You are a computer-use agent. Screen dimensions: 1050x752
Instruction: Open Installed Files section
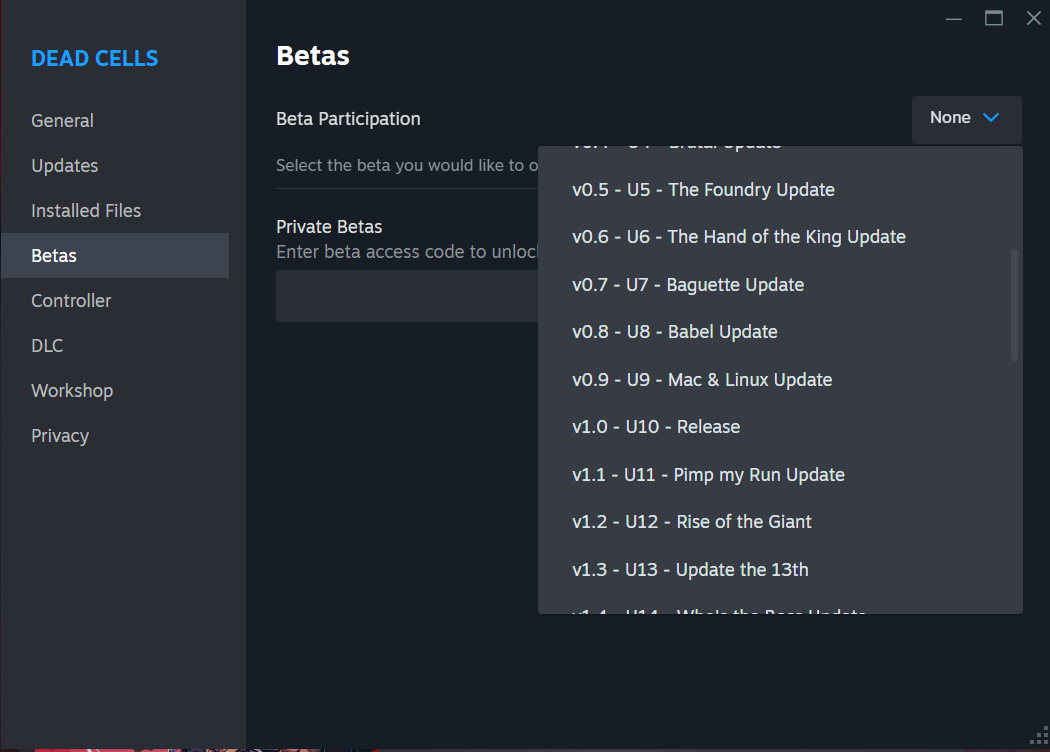pos(86,211)
